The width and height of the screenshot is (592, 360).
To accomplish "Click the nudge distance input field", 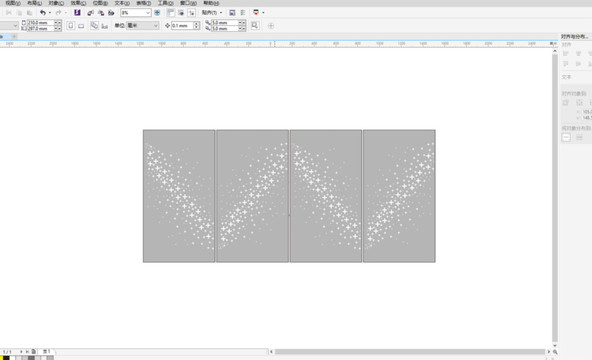I will [182, 26].
